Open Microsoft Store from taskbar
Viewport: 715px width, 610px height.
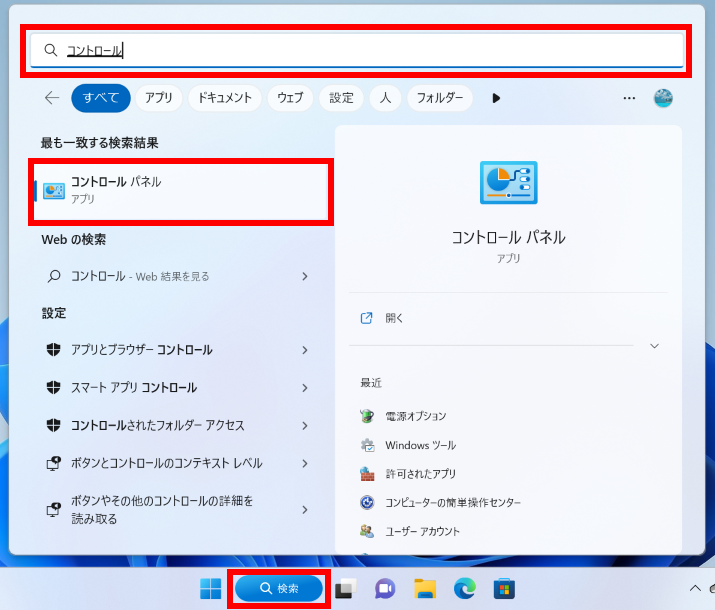pos(504,589)
